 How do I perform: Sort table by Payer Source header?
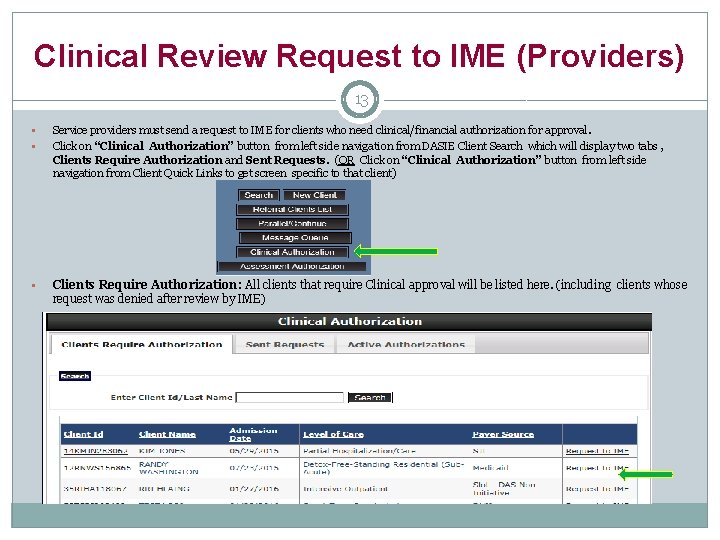click(503, 434)
